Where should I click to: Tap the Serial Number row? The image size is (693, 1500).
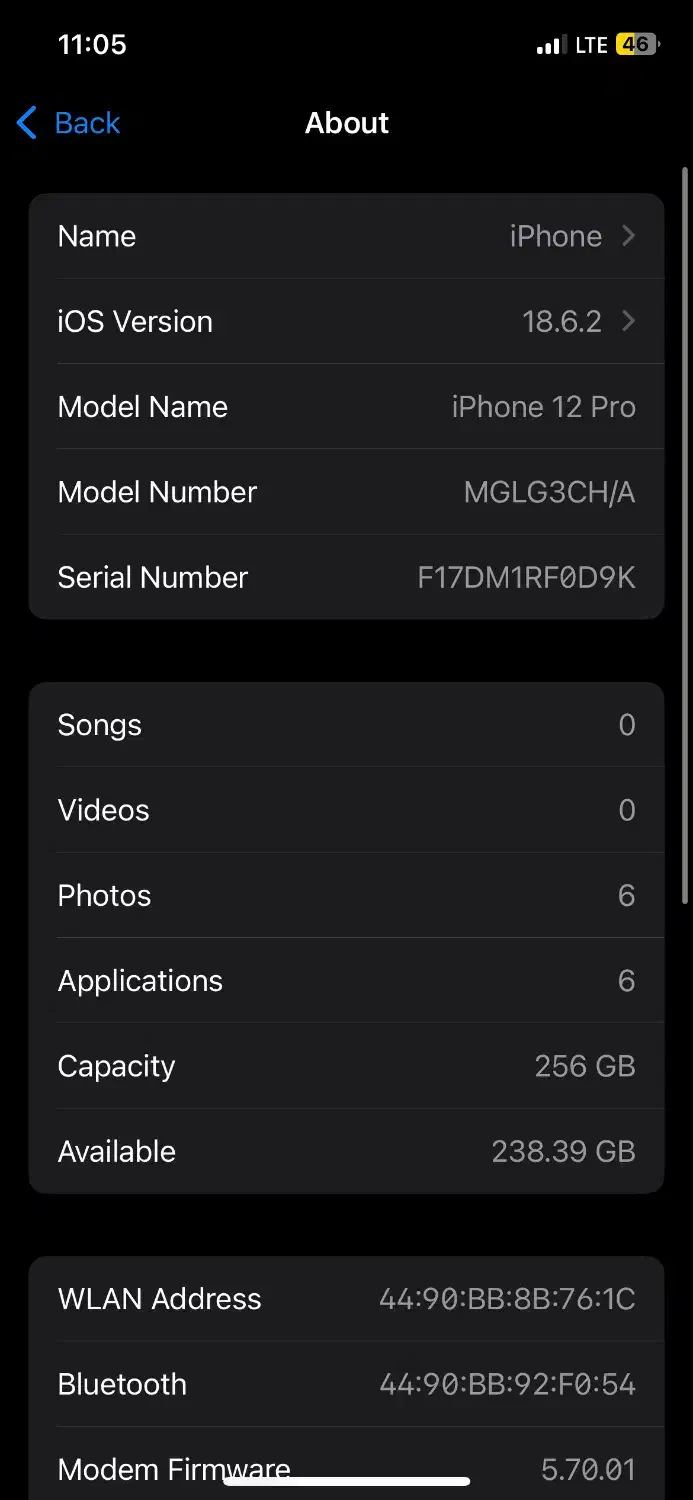coord(346,577)
